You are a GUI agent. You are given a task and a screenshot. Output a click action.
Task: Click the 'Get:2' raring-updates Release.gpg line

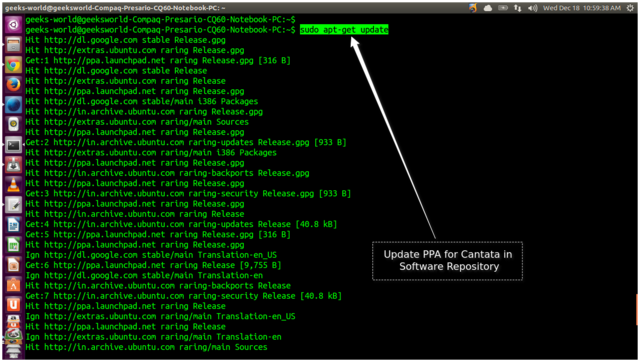point(186,142)
